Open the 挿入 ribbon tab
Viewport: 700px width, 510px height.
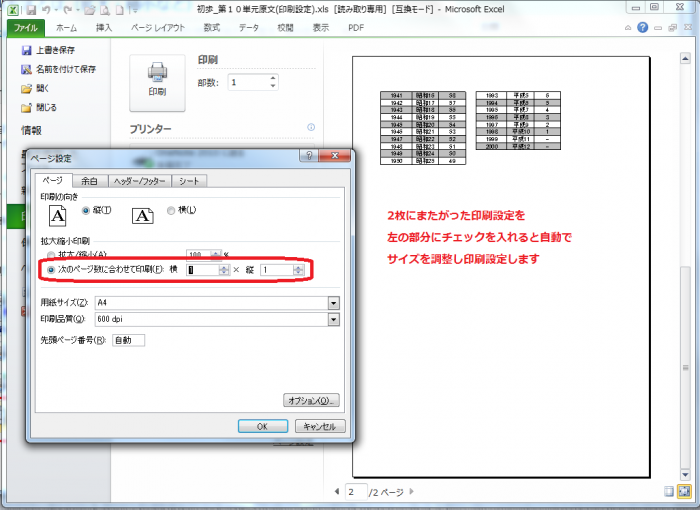point(104,28)
